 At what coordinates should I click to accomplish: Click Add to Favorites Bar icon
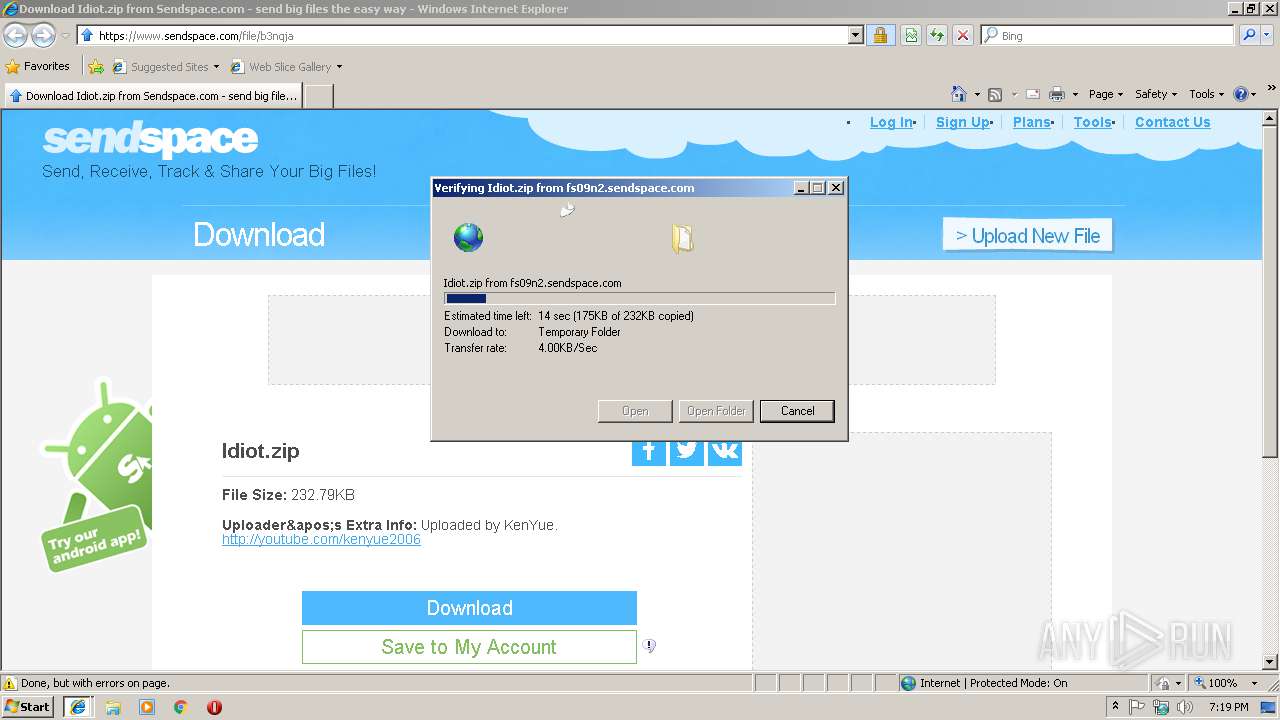[x=96, y=67]
